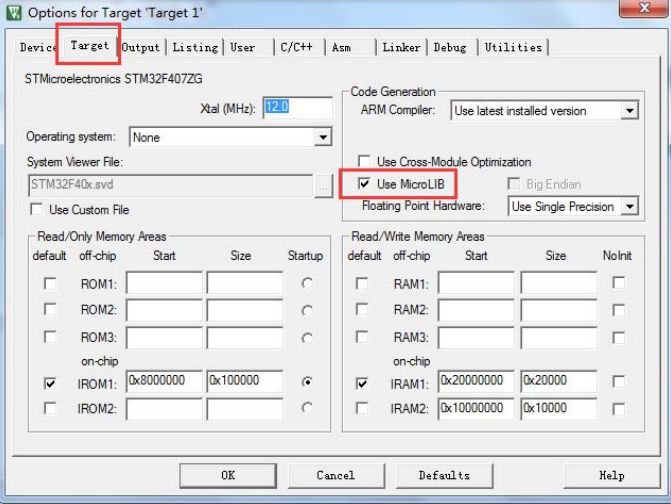Screen dimensions: 671x504
Task: Open the Debug tab
Action: coord(450,47)
